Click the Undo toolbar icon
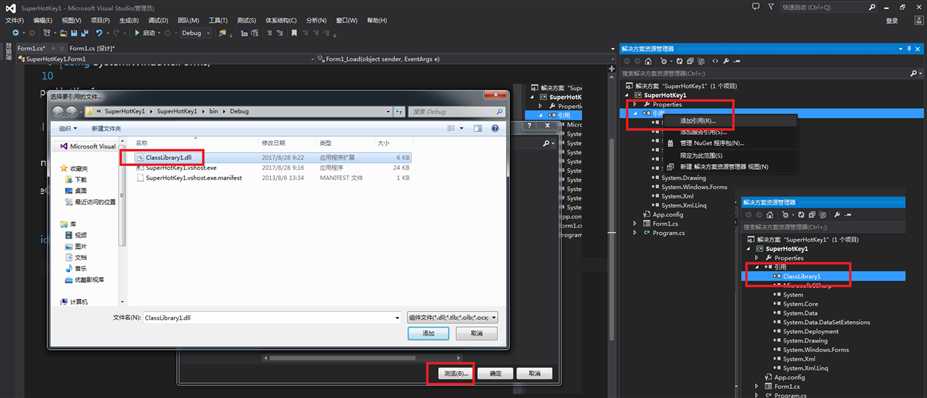This screenshot has width=927, height=398. click(x=99, y=33)
